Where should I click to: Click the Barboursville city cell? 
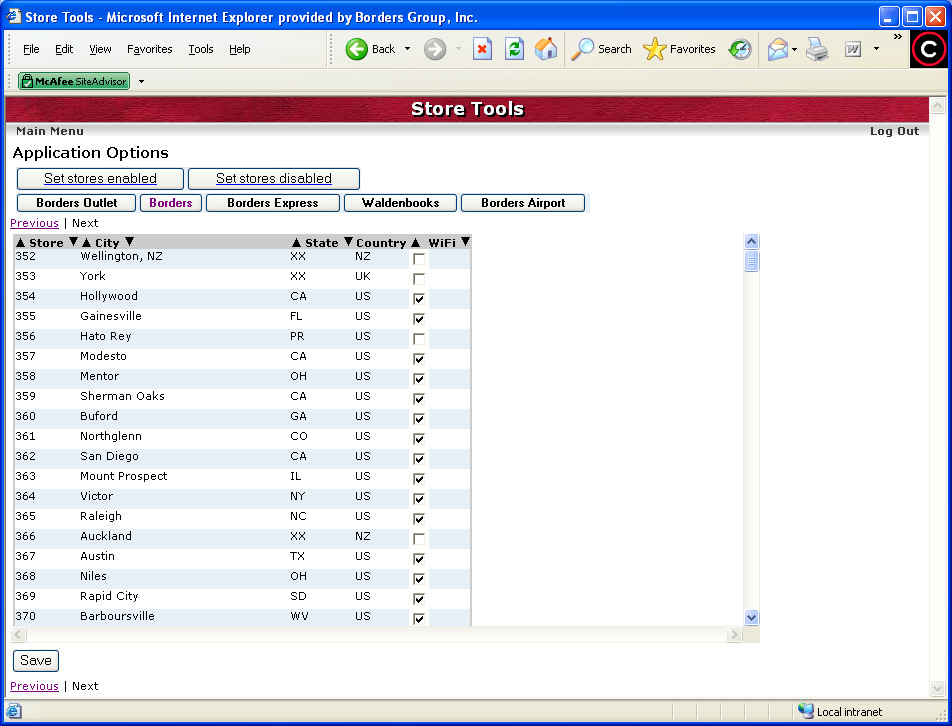pyautogui.click(x=117, y=616)
